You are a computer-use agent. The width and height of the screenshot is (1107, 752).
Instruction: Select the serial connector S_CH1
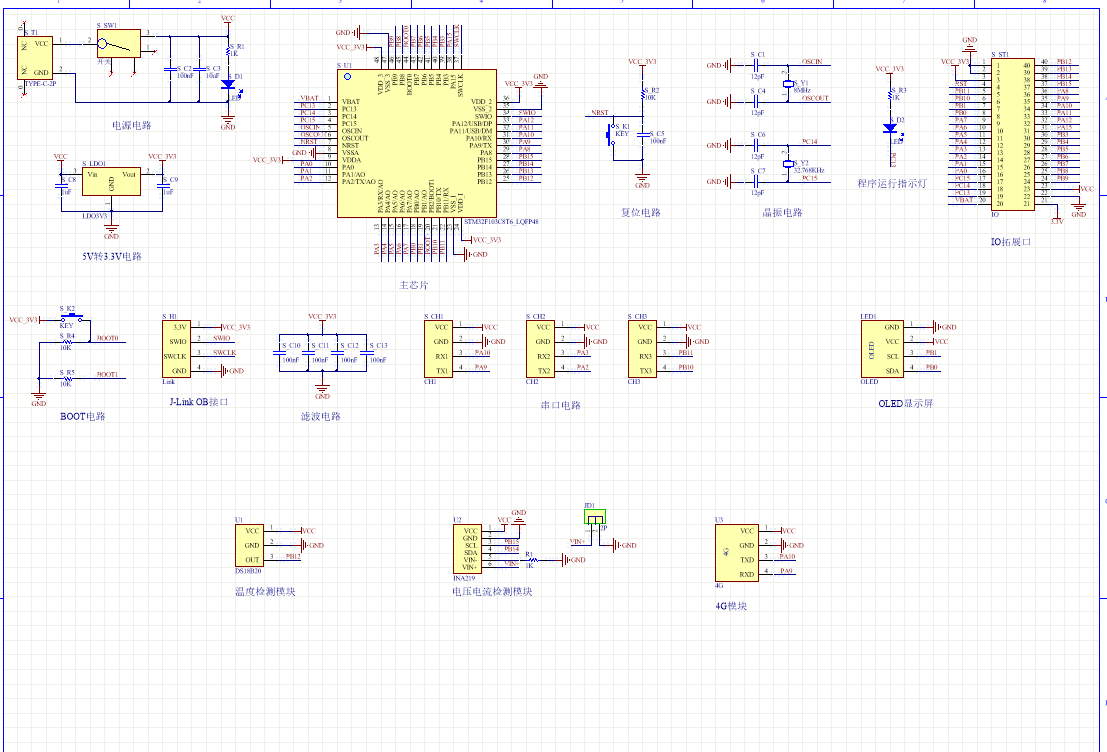coord(438,349)
